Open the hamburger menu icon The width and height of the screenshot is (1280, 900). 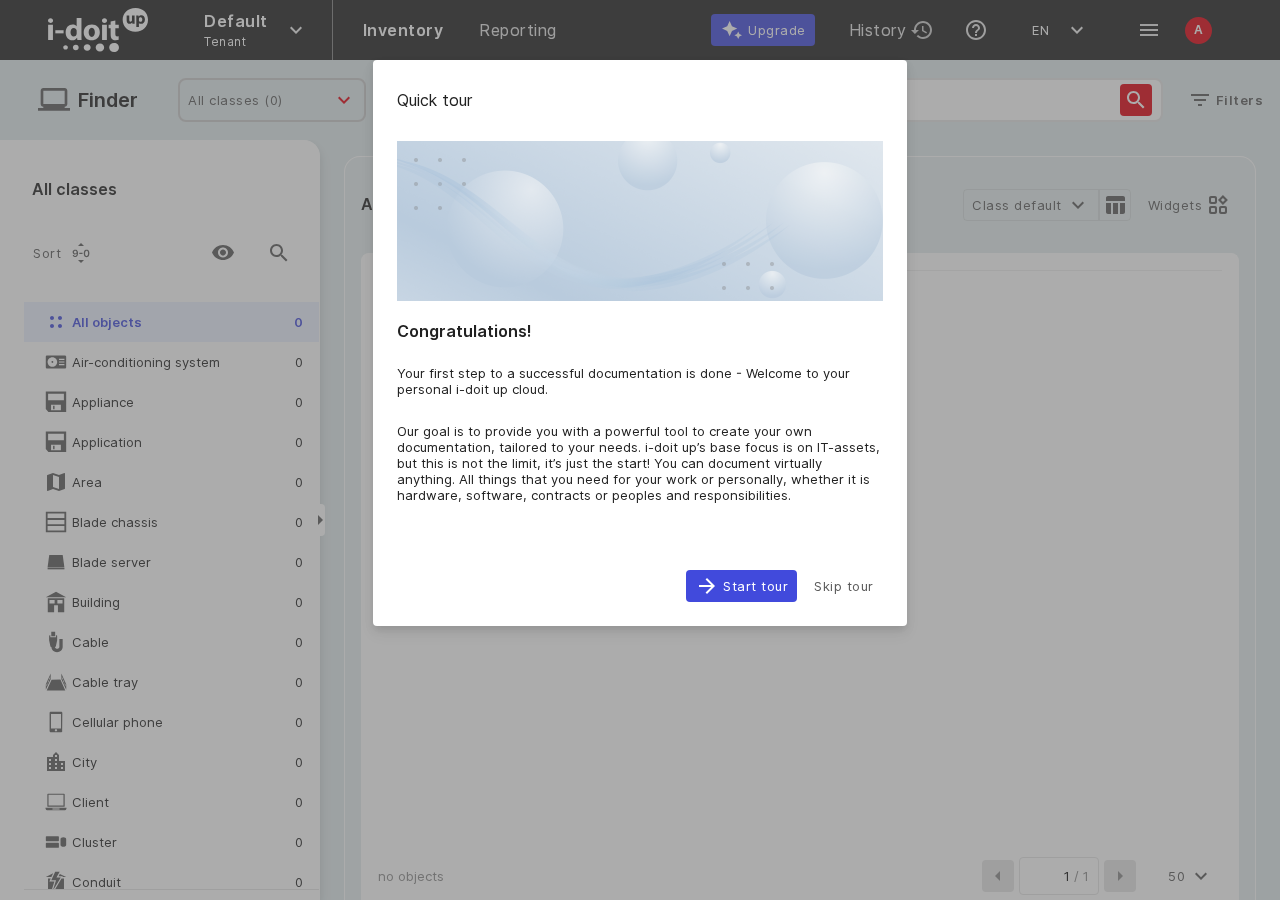pyautogui.click(x=1149, y=30)
